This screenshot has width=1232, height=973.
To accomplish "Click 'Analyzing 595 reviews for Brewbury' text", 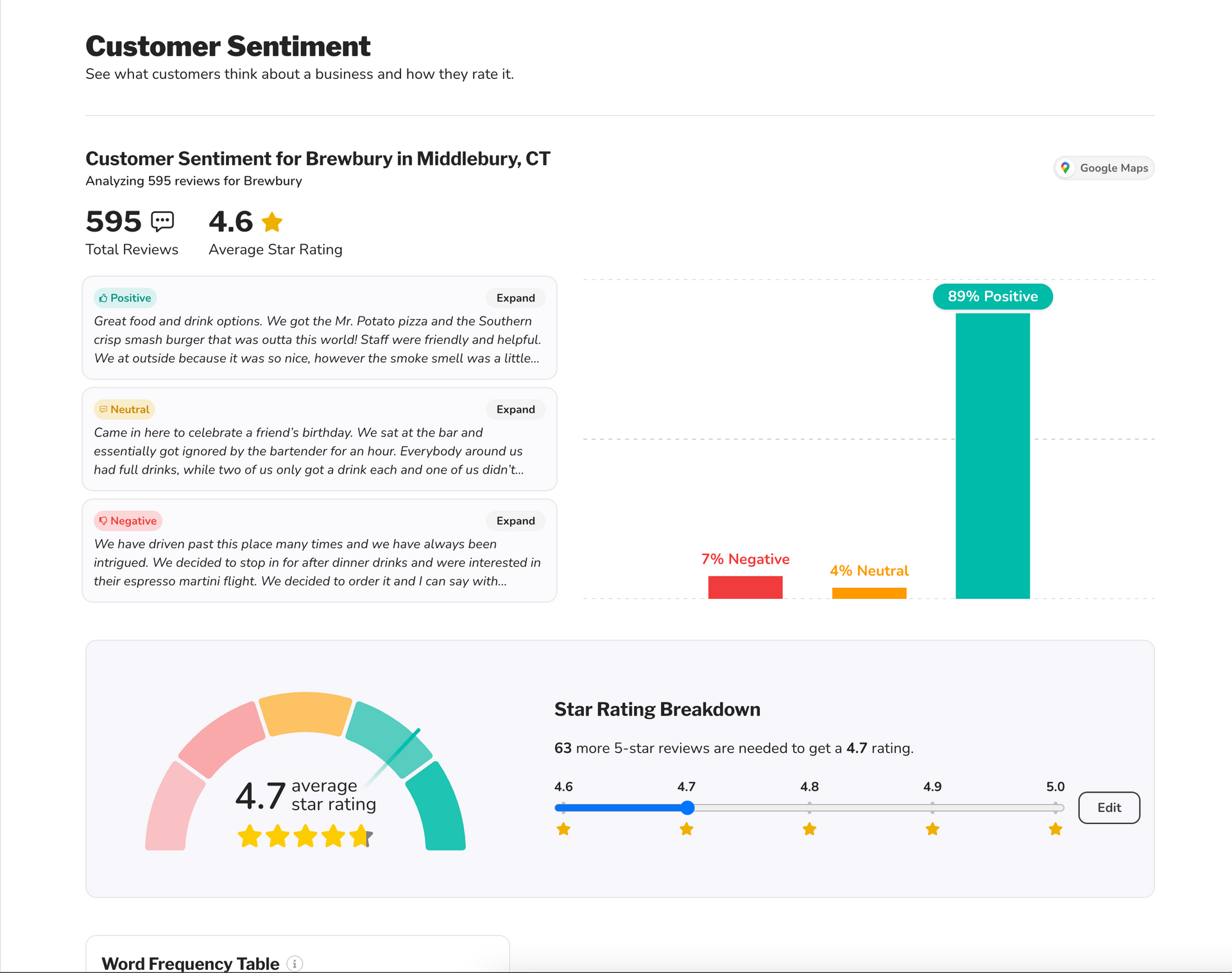I will coord(194,181).
